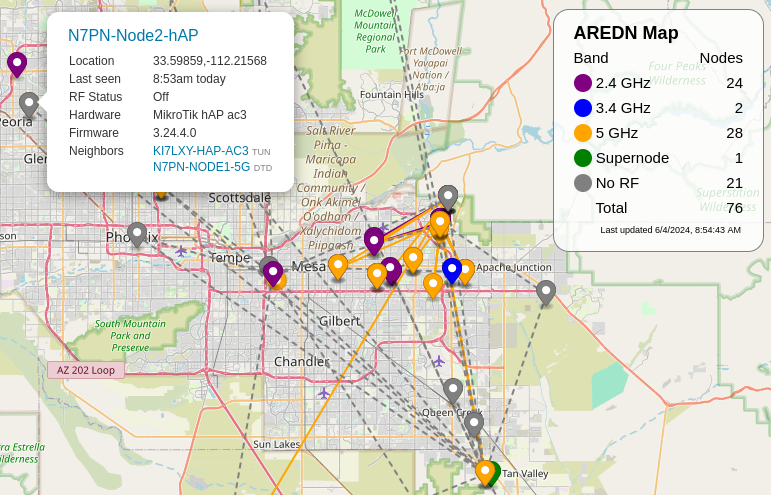Click the Last updated timestamp text
The width and height of the screenshot is (771, 495).
[x=670, y=230]
